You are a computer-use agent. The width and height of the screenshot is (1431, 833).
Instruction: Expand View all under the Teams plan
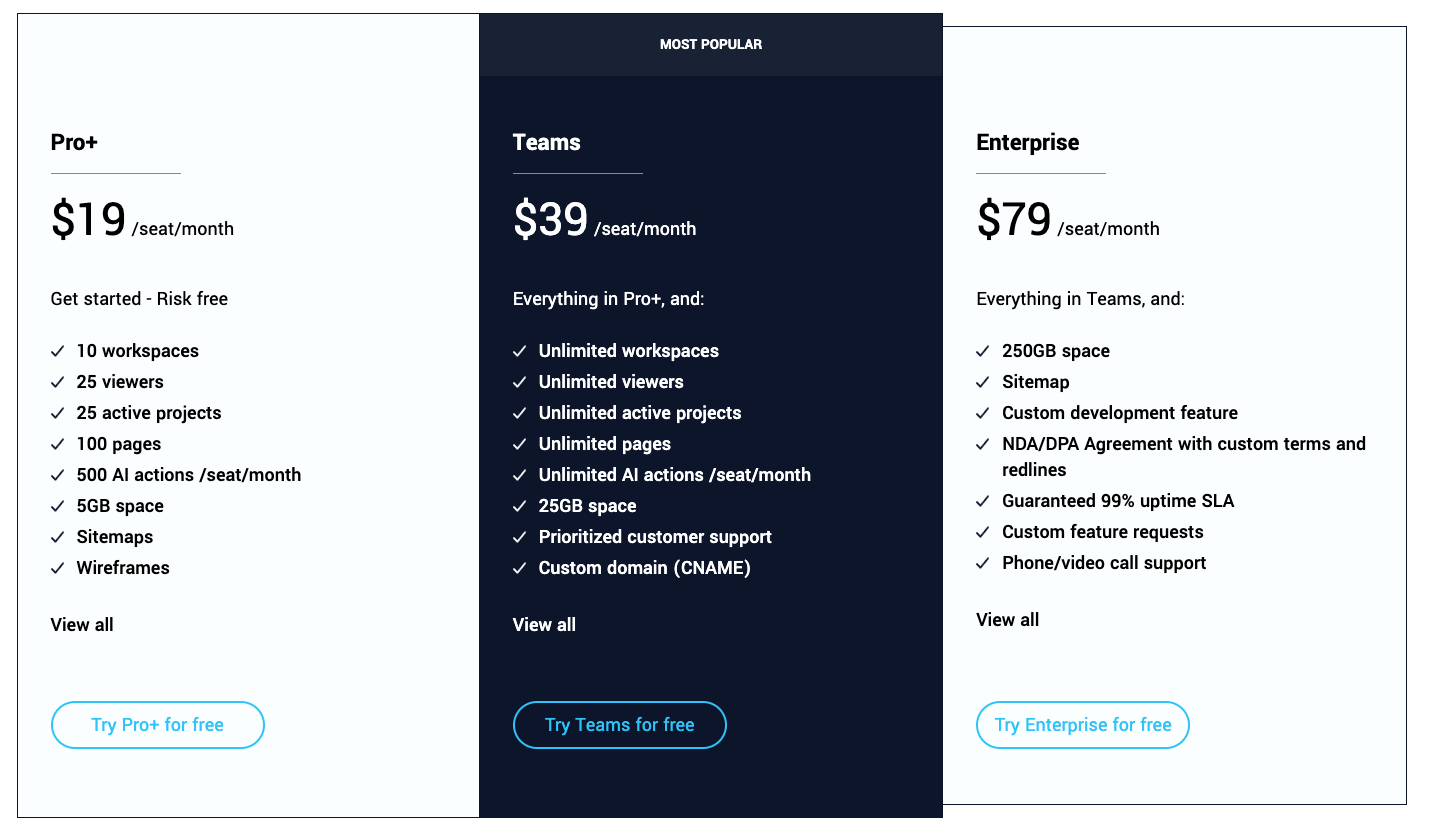(544, 624)
